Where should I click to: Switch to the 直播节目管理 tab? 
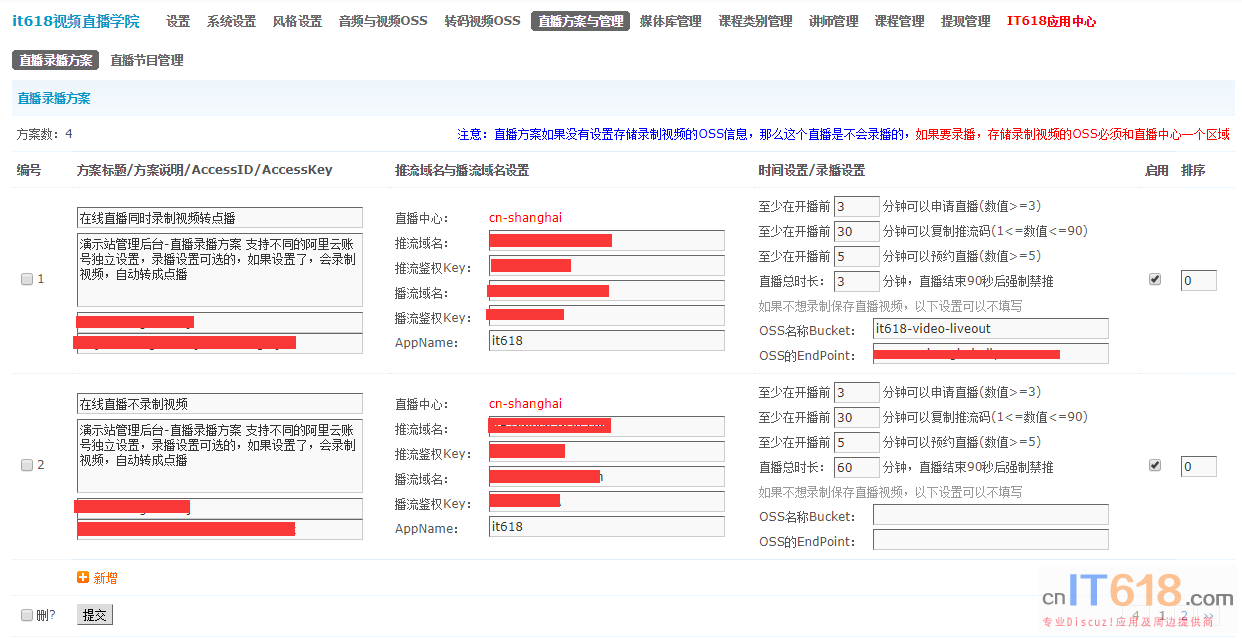[x=147, y=60]
